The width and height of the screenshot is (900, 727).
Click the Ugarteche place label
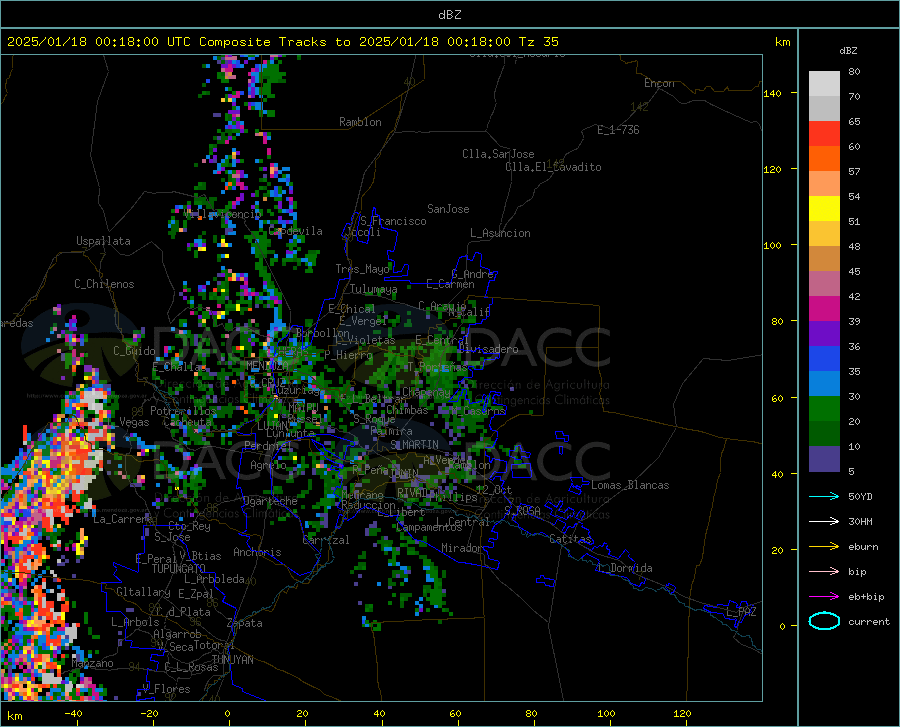270,501
